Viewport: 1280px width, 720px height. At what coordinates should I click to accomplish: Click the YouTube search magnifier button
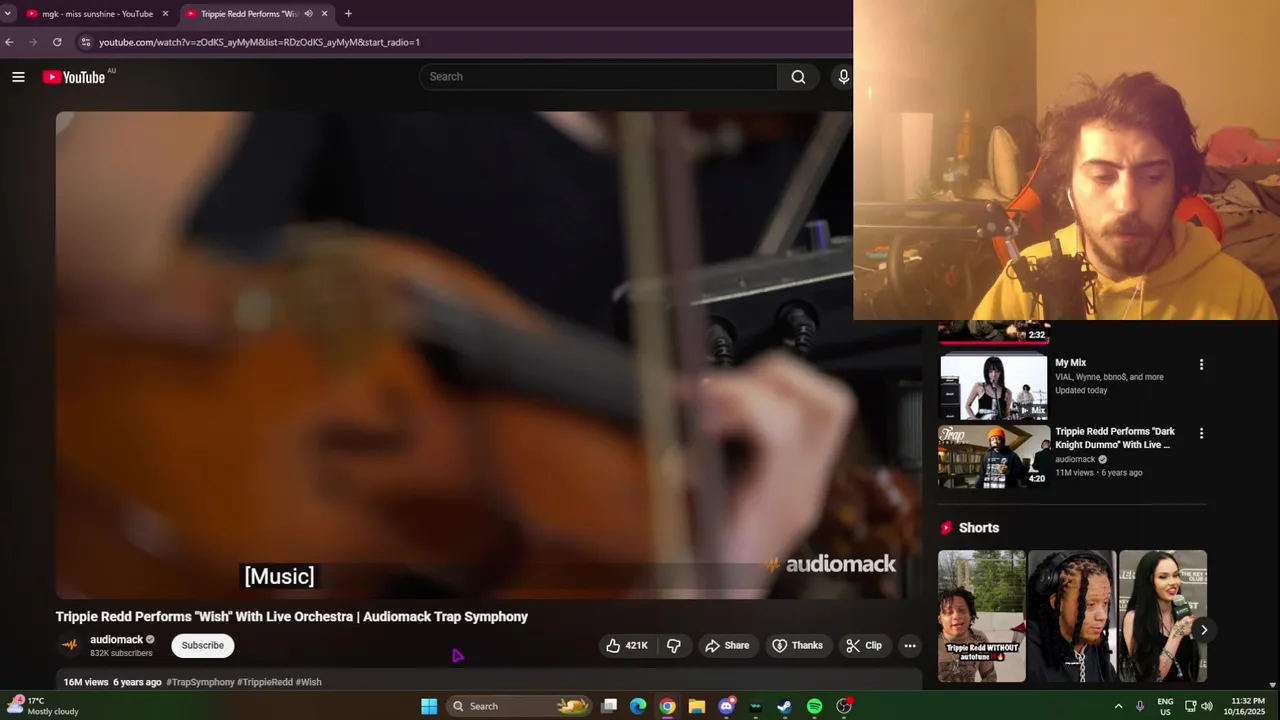[798, 77]
